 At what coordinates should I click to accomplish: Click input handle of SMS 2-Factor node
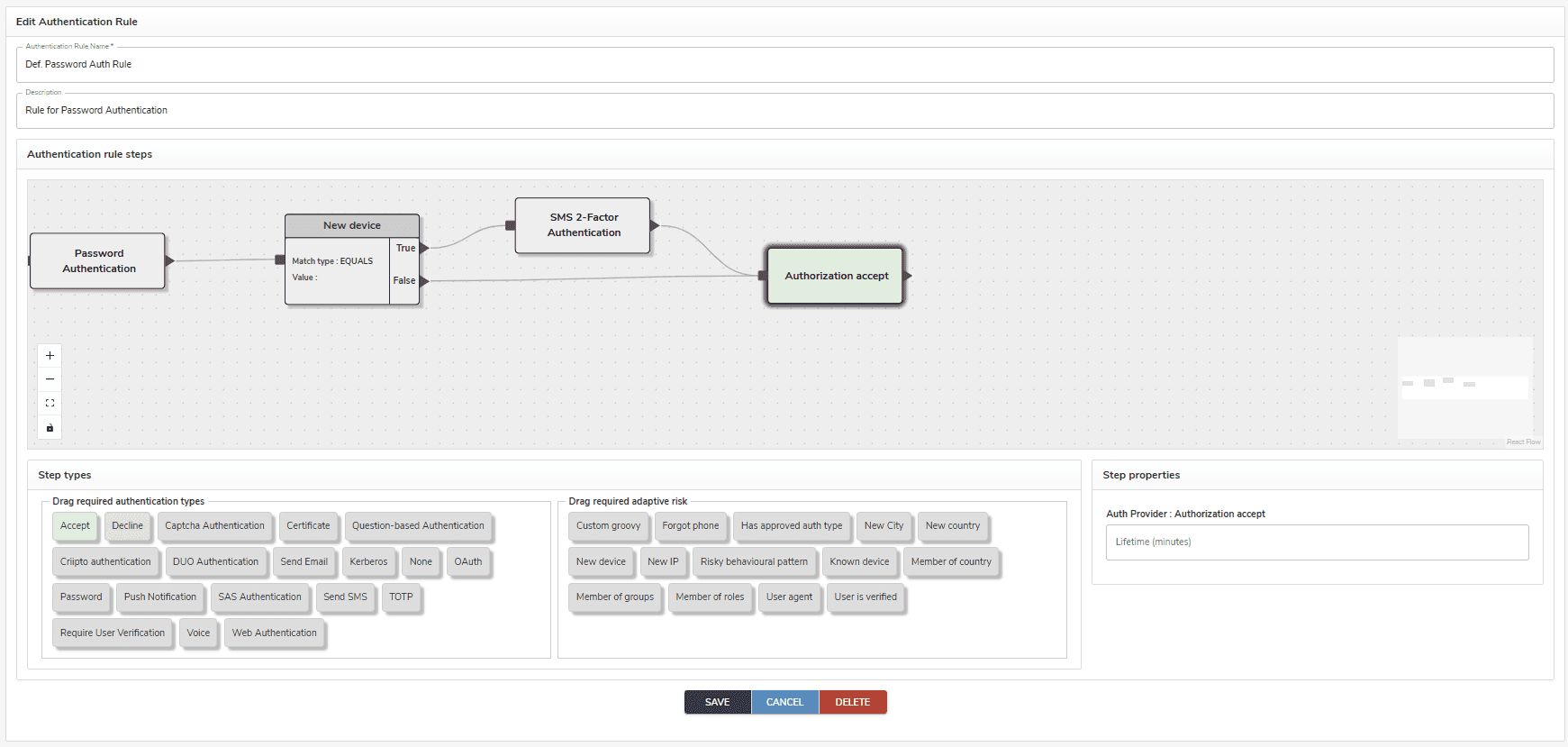(511, 225)
